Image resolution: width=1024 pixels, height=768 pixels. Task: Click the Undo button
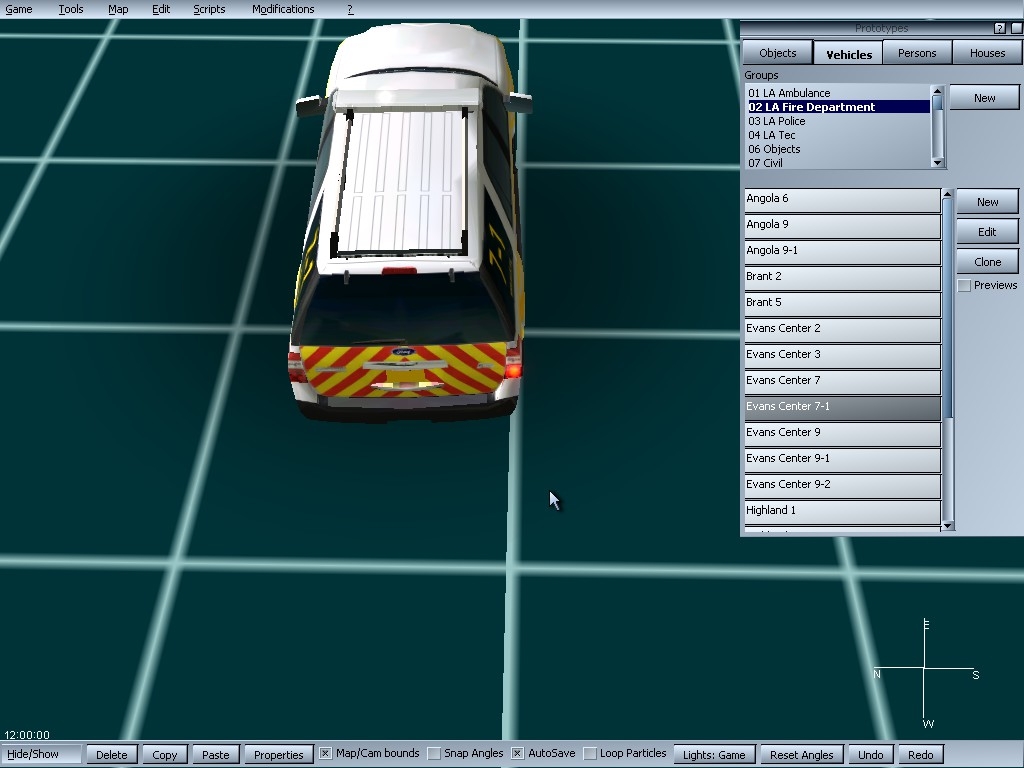point(871,755)
